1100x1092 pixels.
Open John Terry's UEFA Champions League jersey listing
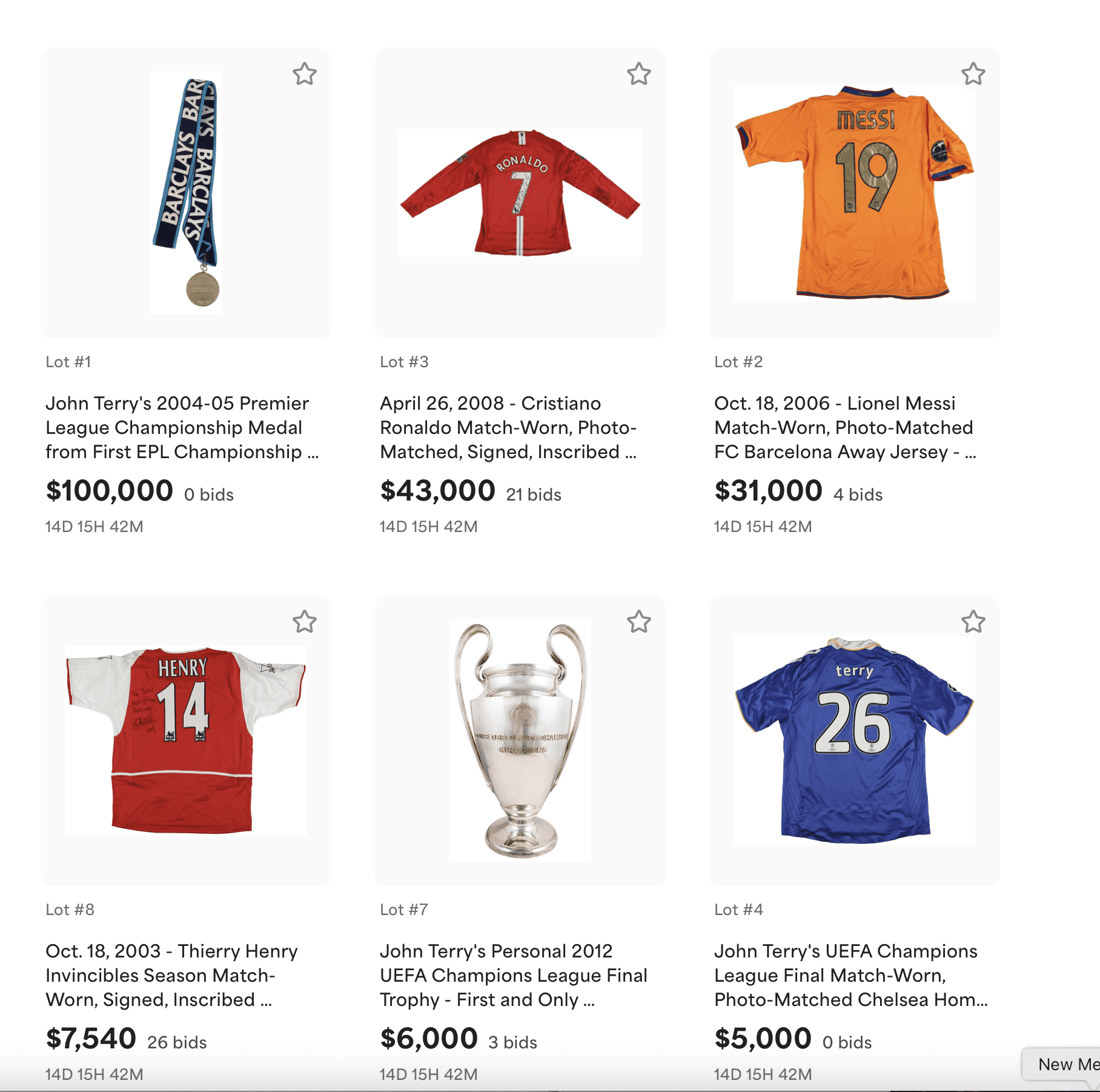click(850, 976)
